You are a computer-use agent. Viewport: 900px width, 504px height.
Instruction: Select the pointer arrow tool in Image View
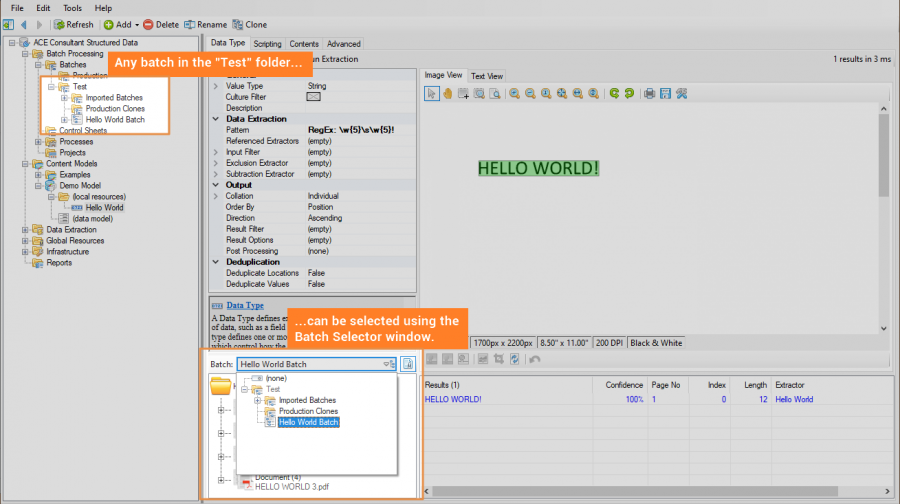tap(432, 94)
